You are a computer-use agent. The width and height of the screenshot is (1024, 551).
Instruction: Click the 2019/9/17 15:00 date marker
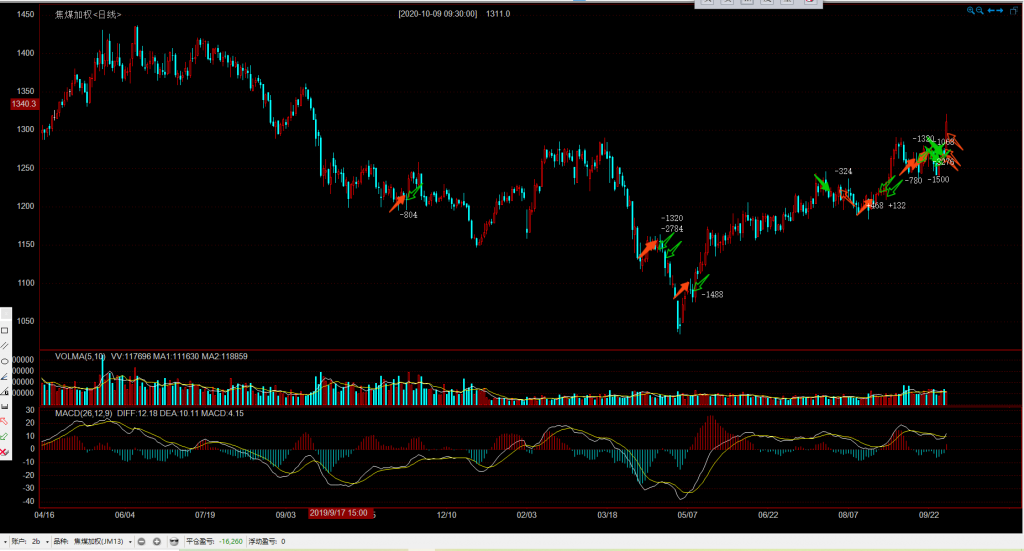[x=340, y=513]
